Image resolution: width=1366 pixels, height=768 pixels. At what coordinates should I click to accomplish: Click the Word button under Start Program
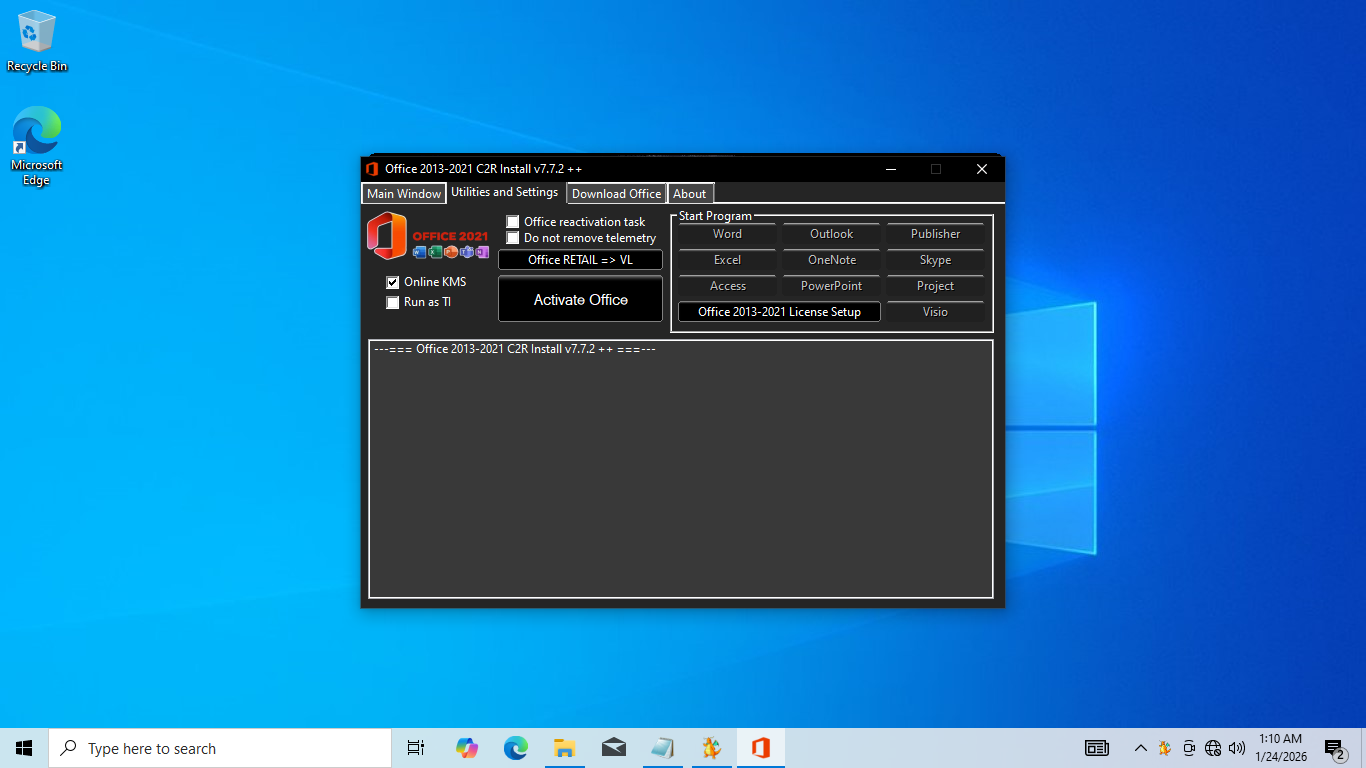click(x=727, y=234)
